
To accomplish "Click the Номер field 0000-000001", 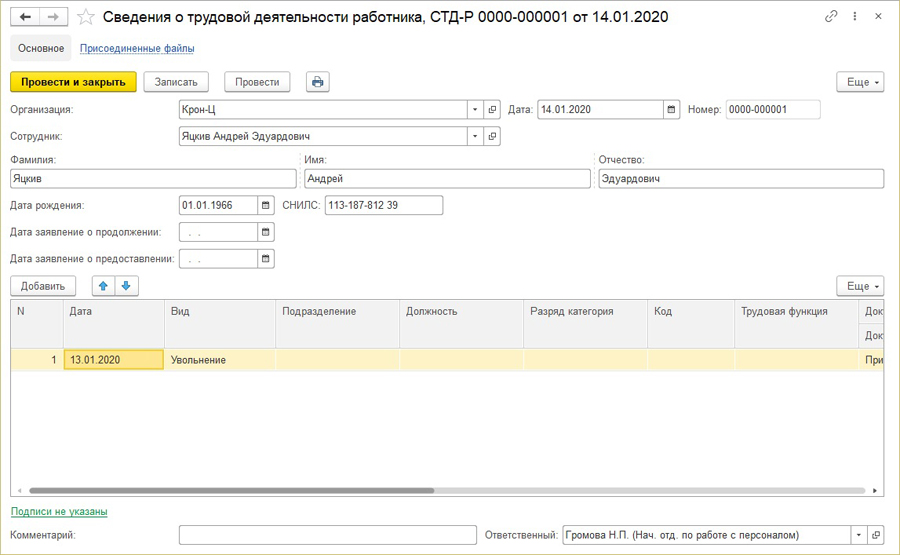I will point(773,109).
